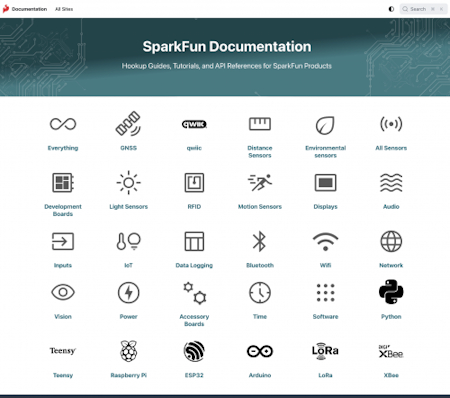
Task: Click the Search field in header
Action: pos(423,9)
